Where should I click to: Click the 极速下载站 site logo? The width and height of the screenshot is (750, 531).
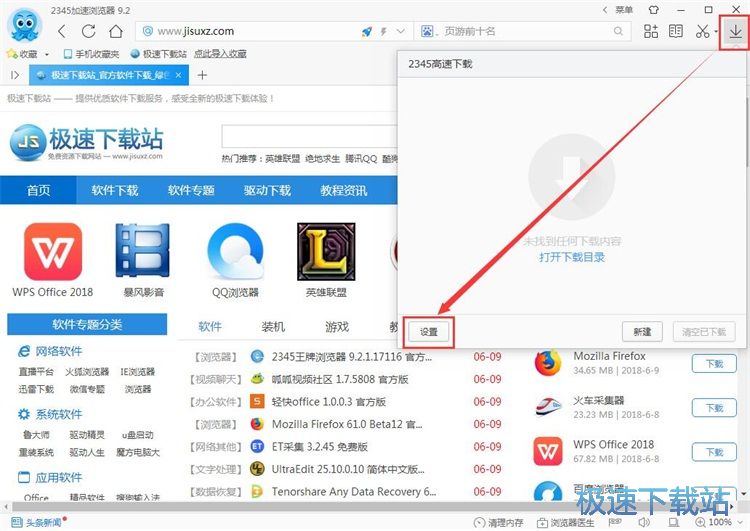click(x=87, y=142)
